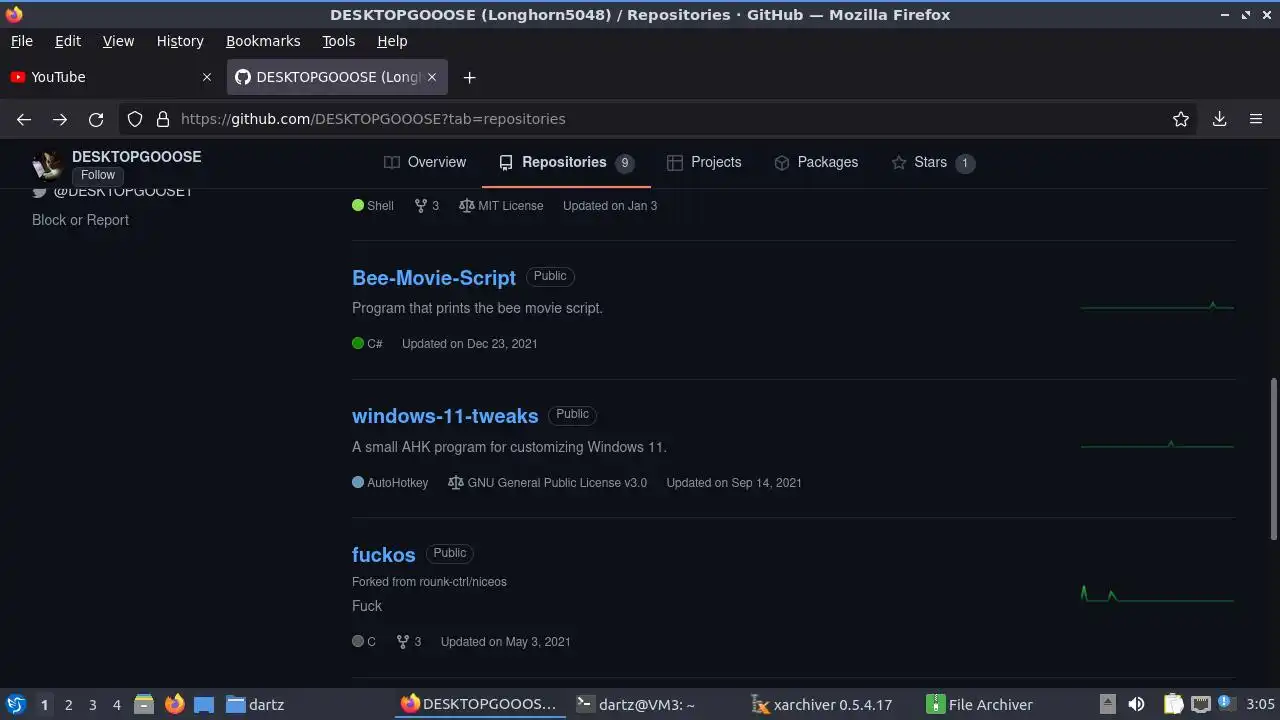The height and width of the screenshot is (720, 1280).
Task: Switch to workspace 2
Action: pos(68,705)
